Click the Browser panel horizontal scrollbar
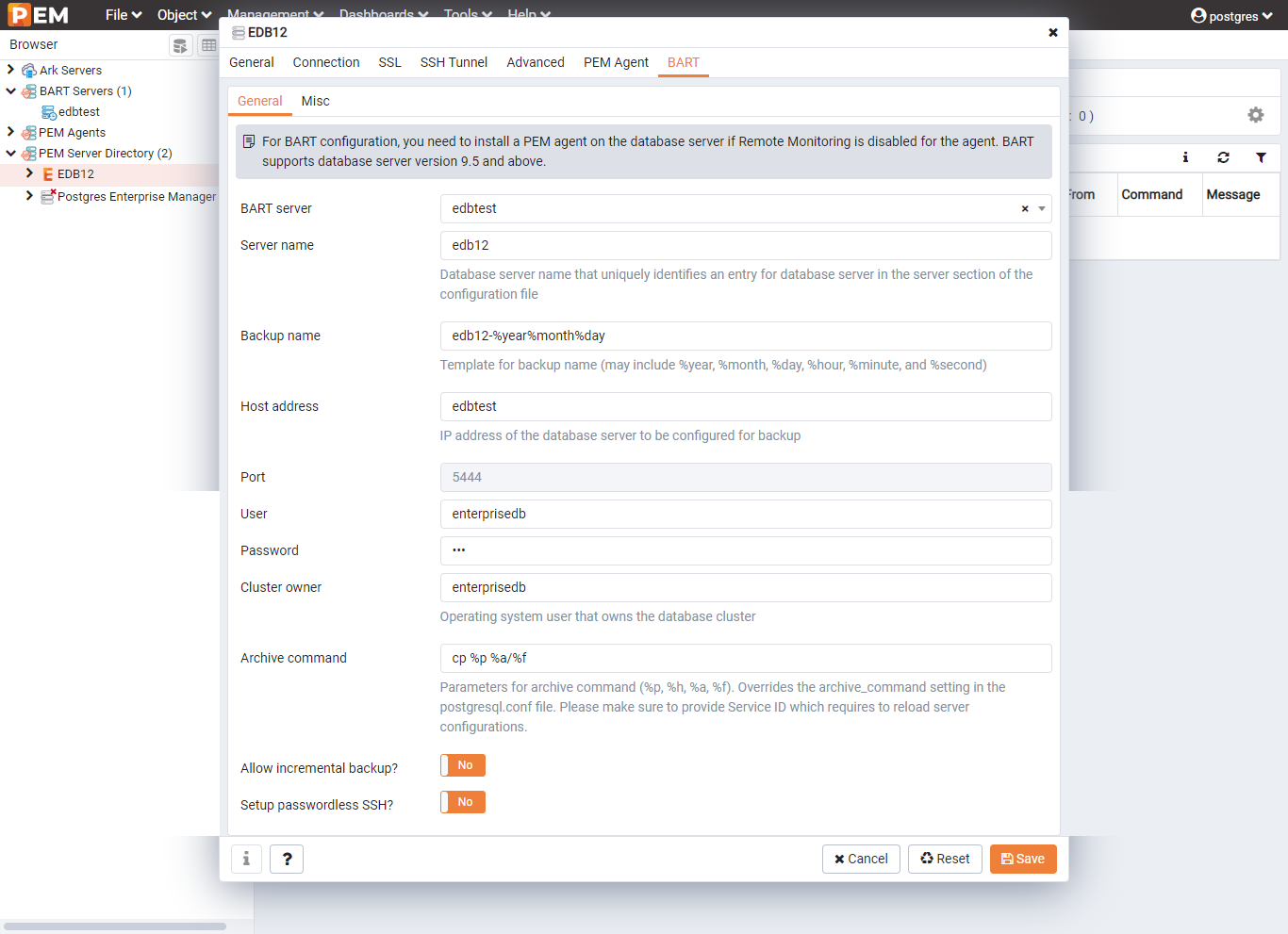This screenshot has height=934, width=1288. 115,926
